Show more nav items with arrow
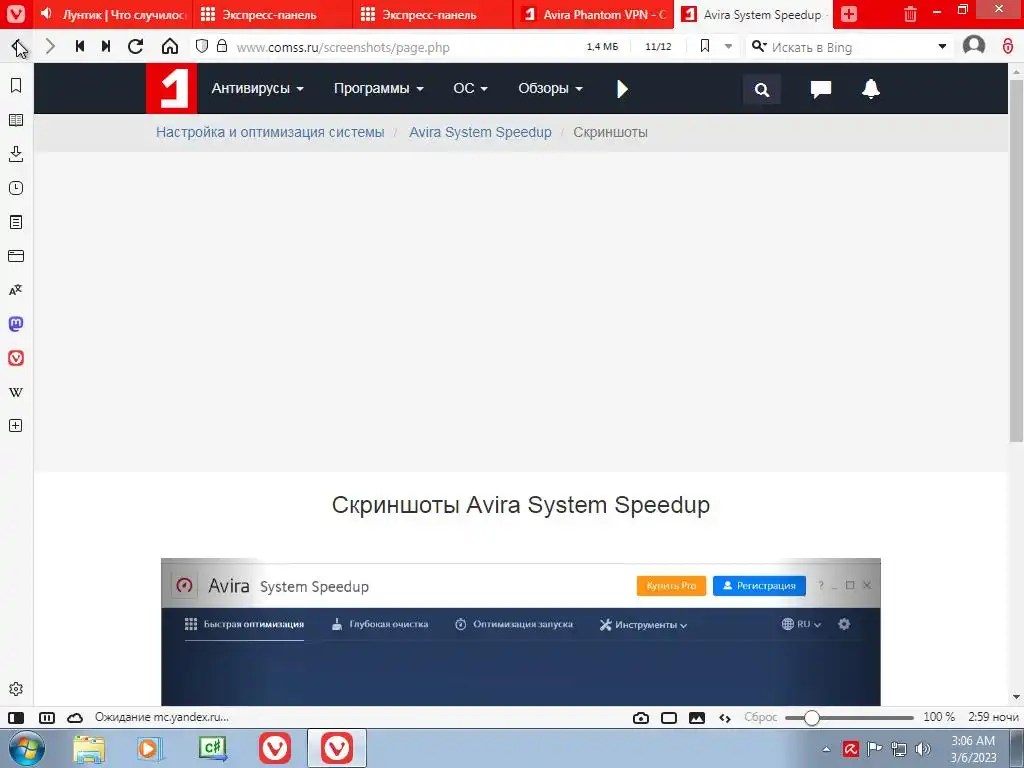 (x=622, y=89)
